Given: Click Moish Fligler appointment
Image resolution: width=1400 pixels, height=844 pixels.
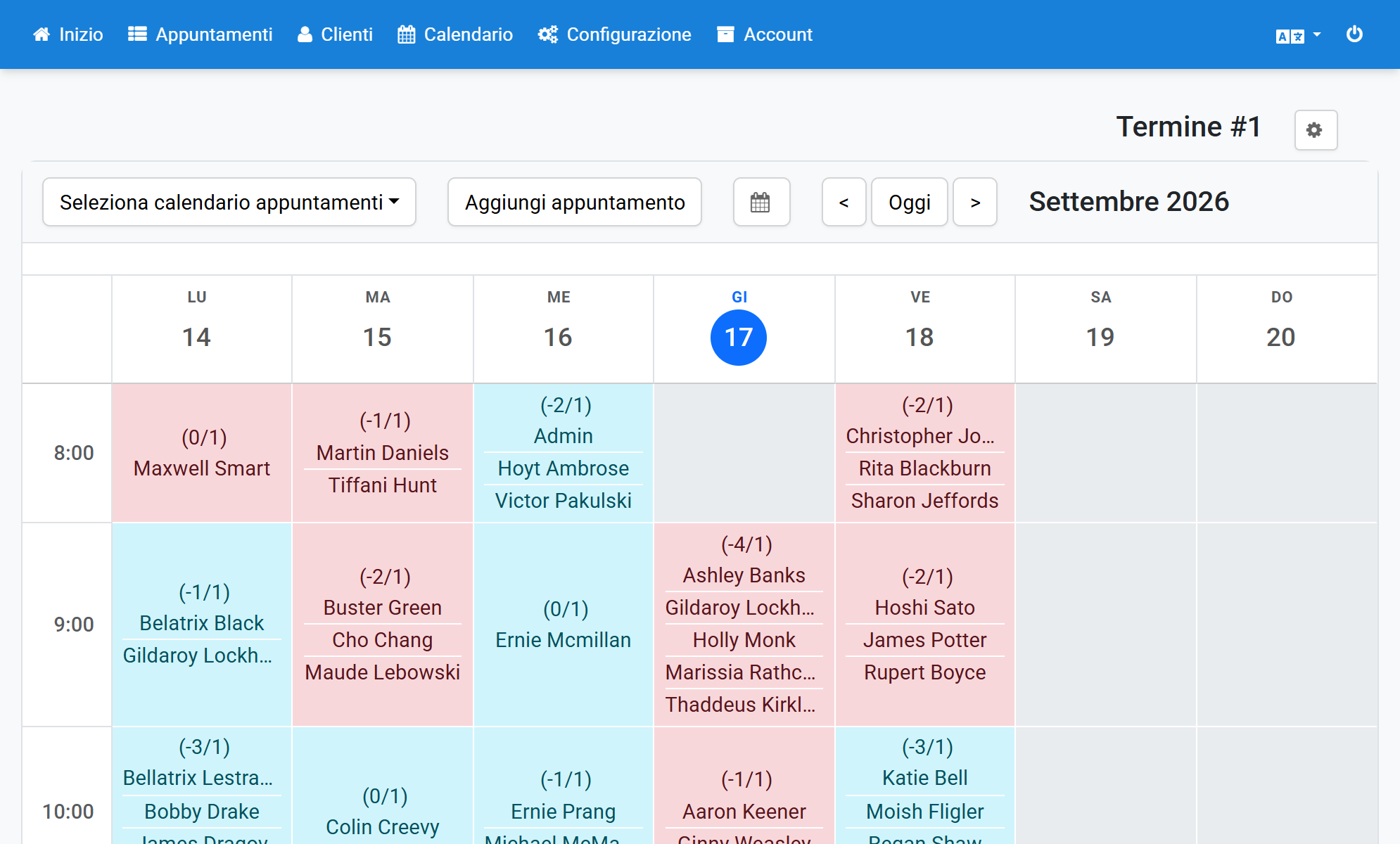Looking at the screenshot, I should tap(925, 812).
